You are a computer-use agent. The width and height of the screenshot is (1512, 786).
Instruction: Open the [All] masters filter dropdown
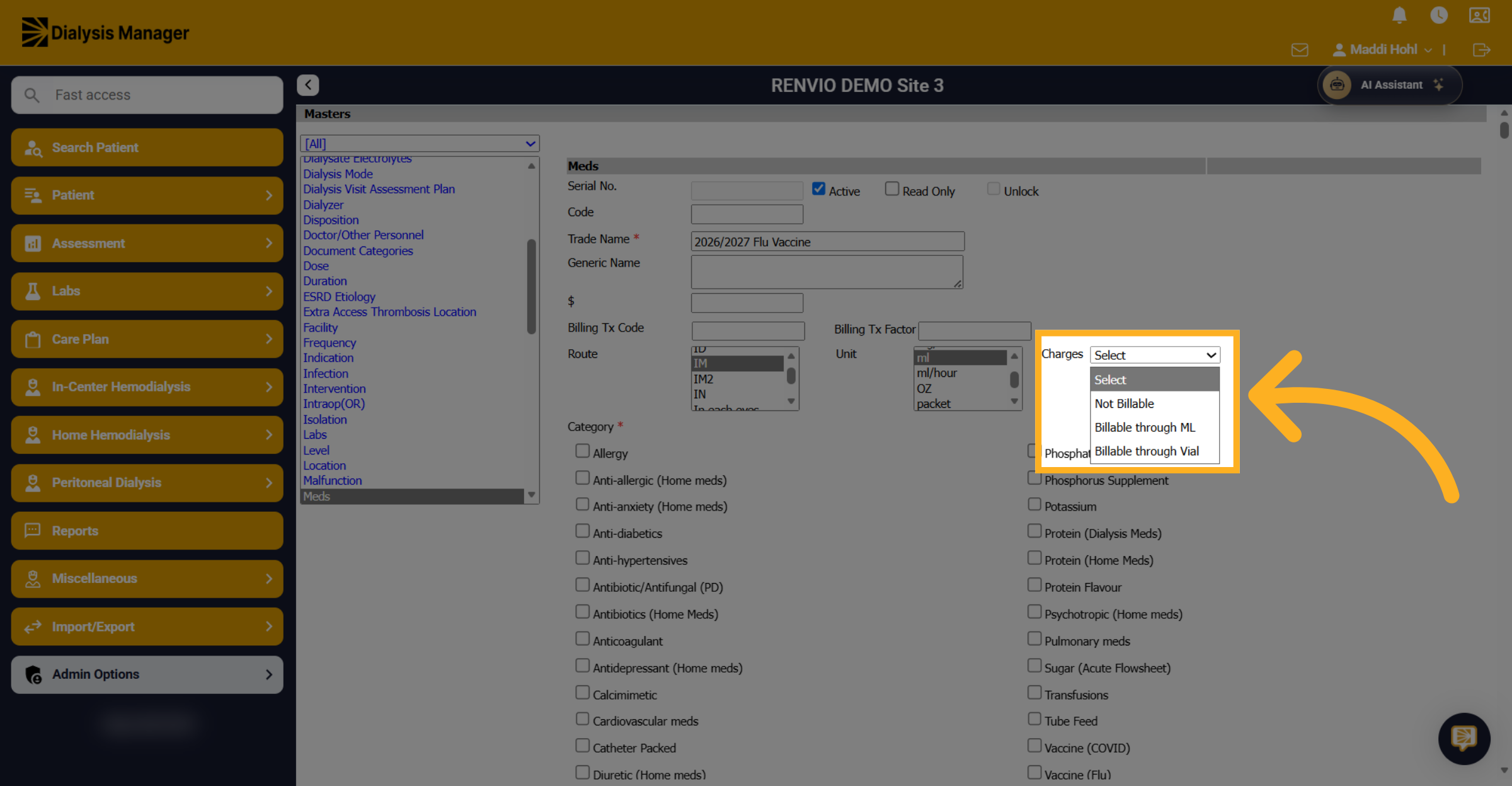click(420, 144)
